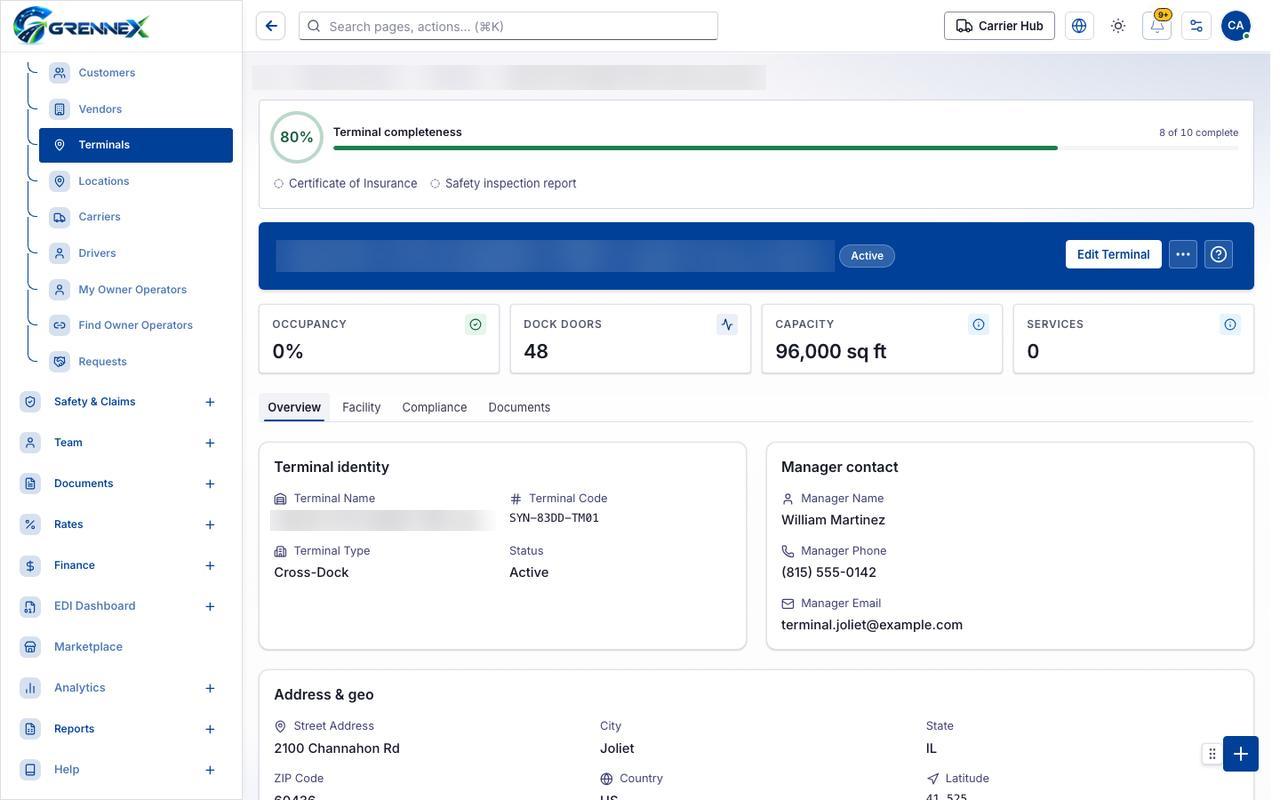
Task: Click the Cross-Dock terminal type value
Action: pyautogui.click(x=311, y=573)
